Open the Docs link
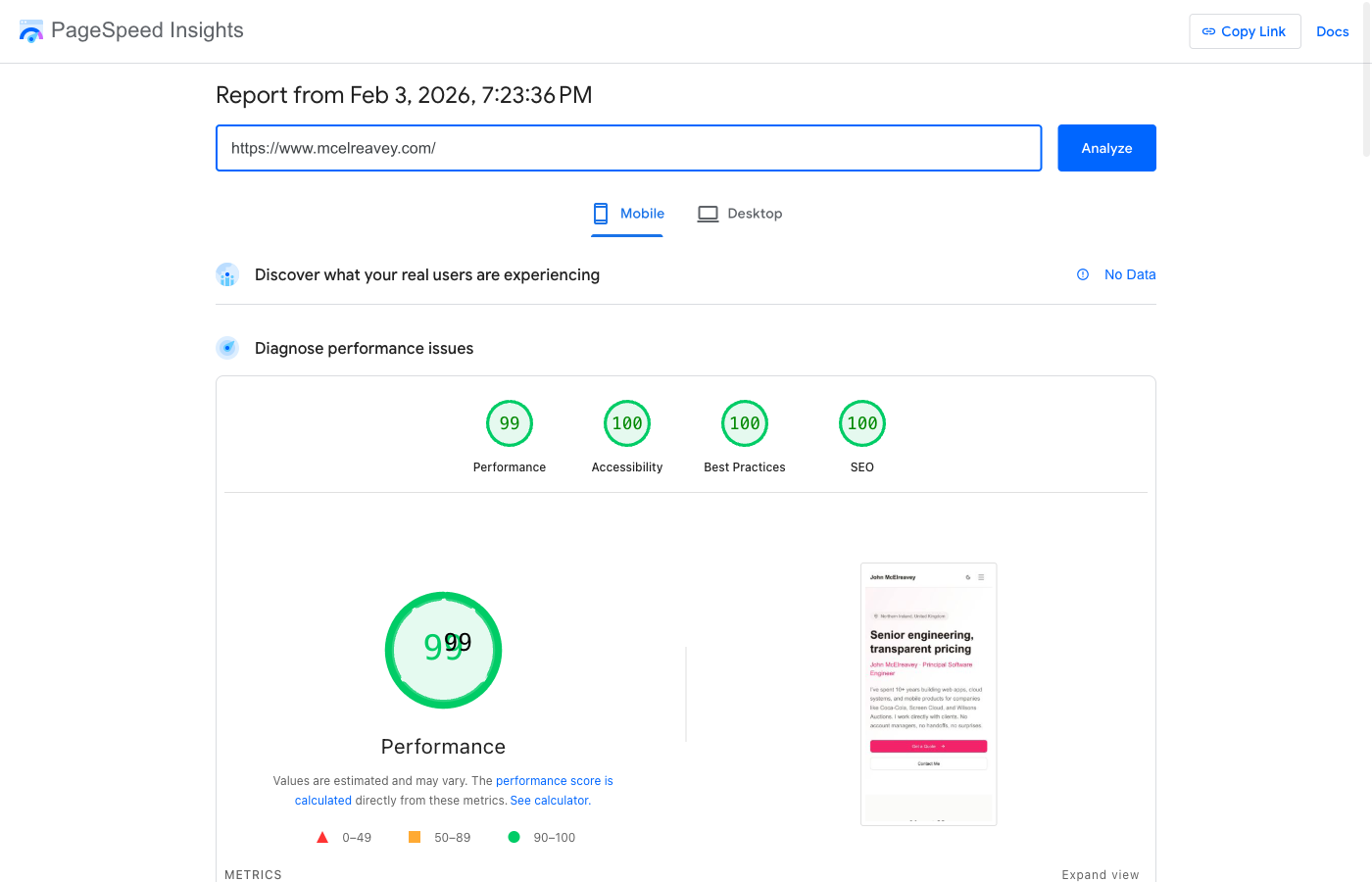The height and width of the screenshot is (882, 1372). click(1332, 30)
